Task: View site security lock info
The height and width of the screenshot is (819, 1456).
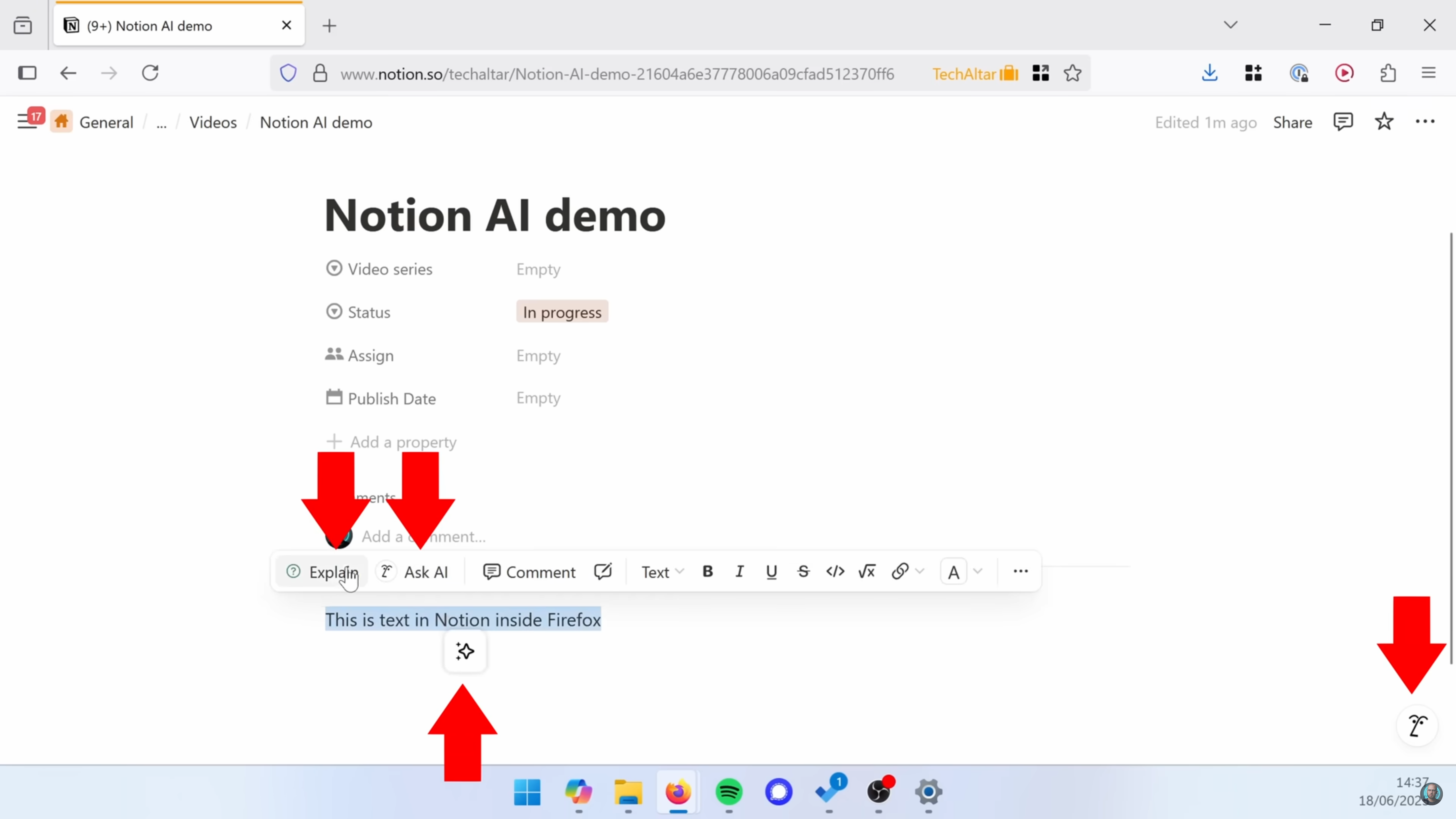Action: pyautogui.click(x=320, y=73)
